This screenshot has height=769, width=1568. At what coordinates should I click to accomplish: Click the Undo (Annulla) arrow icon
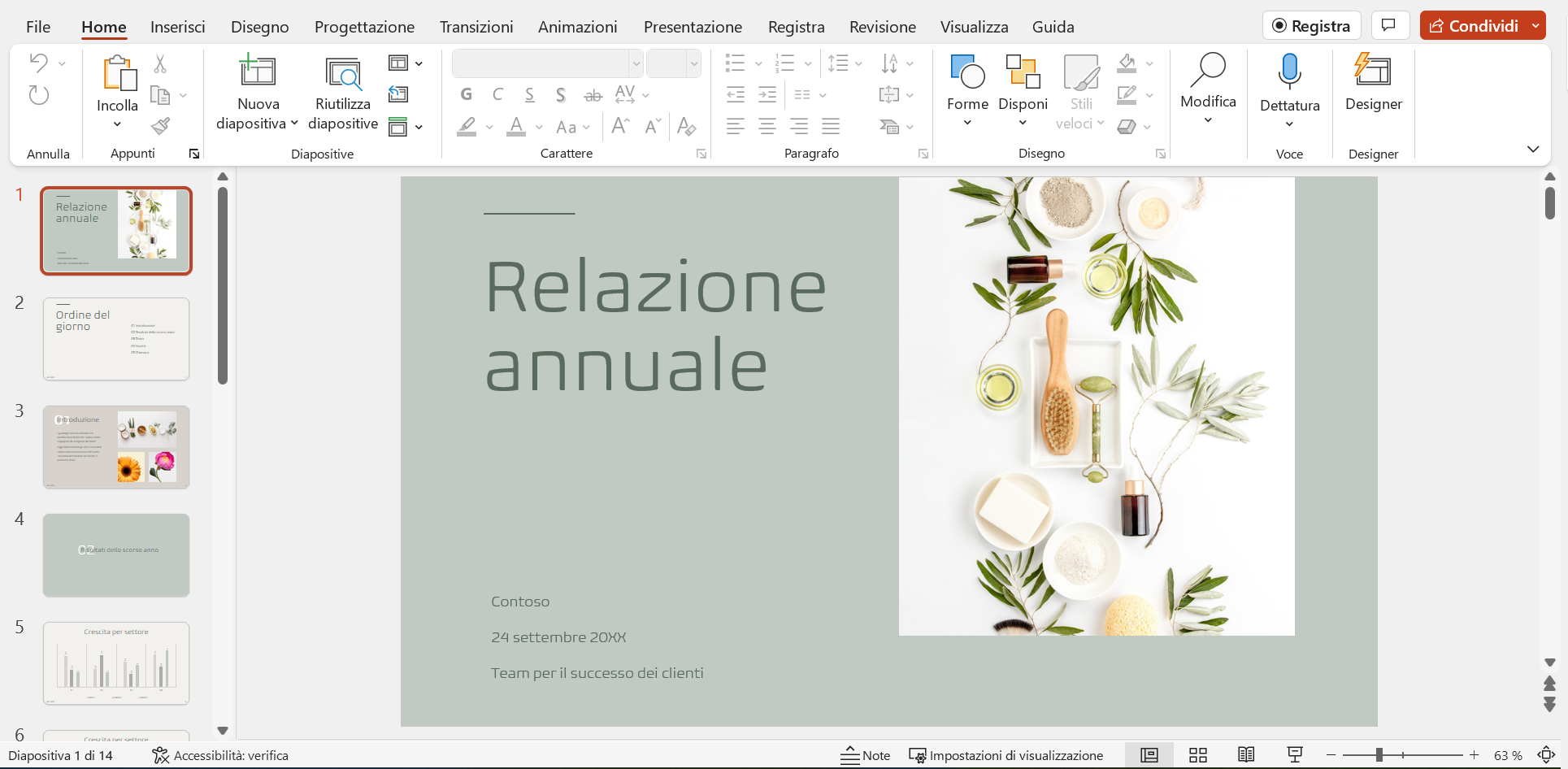[x=38, y=63]
